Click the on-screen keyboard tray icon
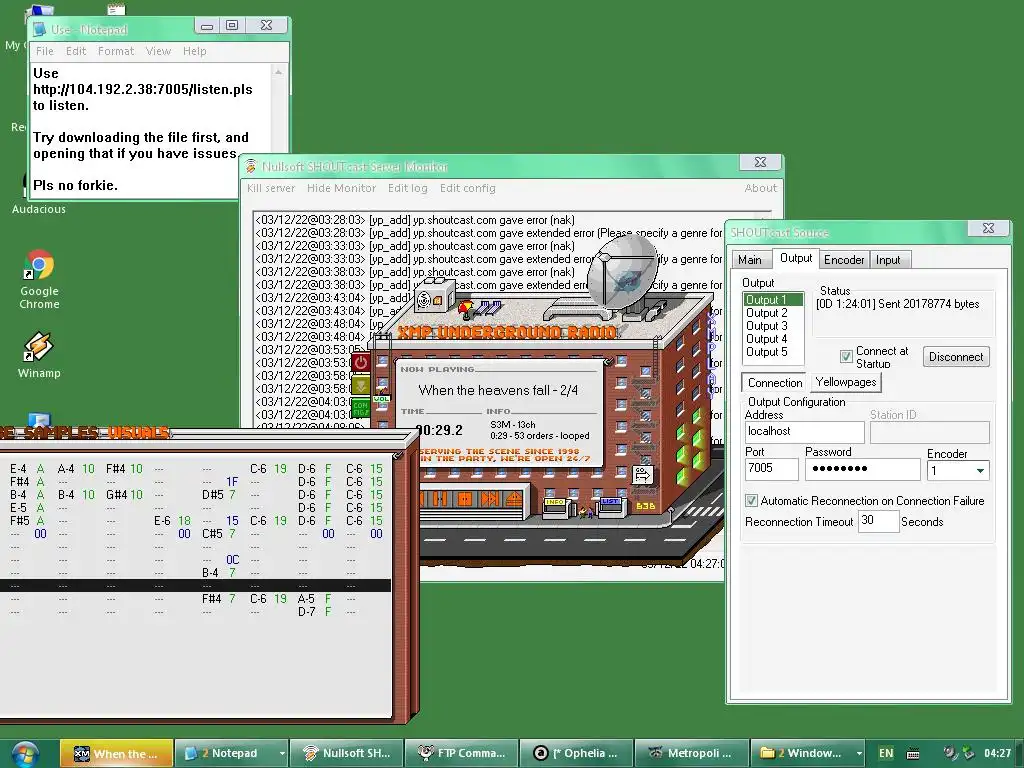Screen dimensions: 1024x768 tap(914, 754)
